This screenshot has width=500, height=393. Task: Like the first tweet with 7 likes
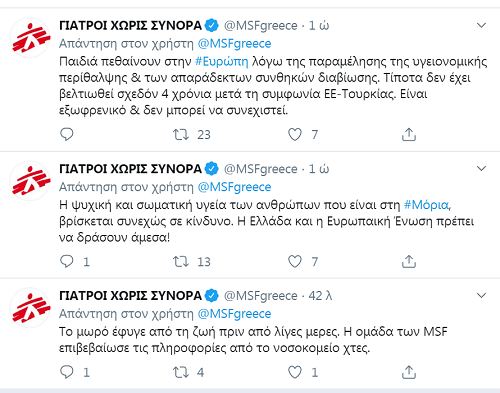coord(295,135)
